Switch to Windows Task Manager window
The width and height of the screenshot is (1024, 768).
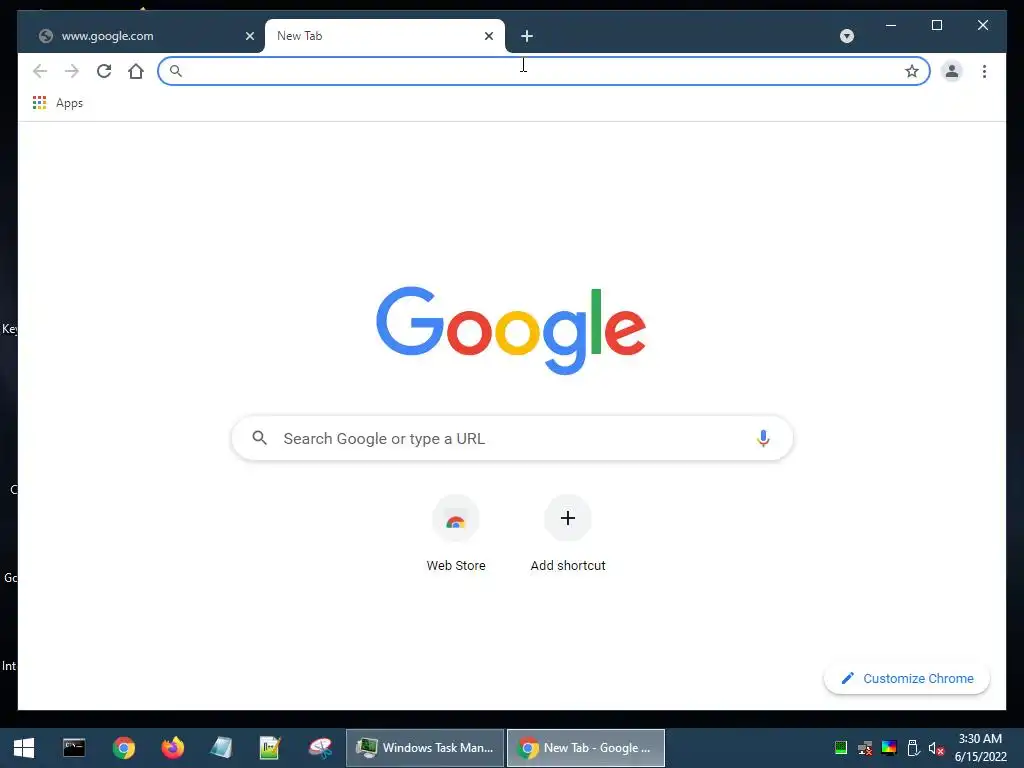tap(425, 748)
